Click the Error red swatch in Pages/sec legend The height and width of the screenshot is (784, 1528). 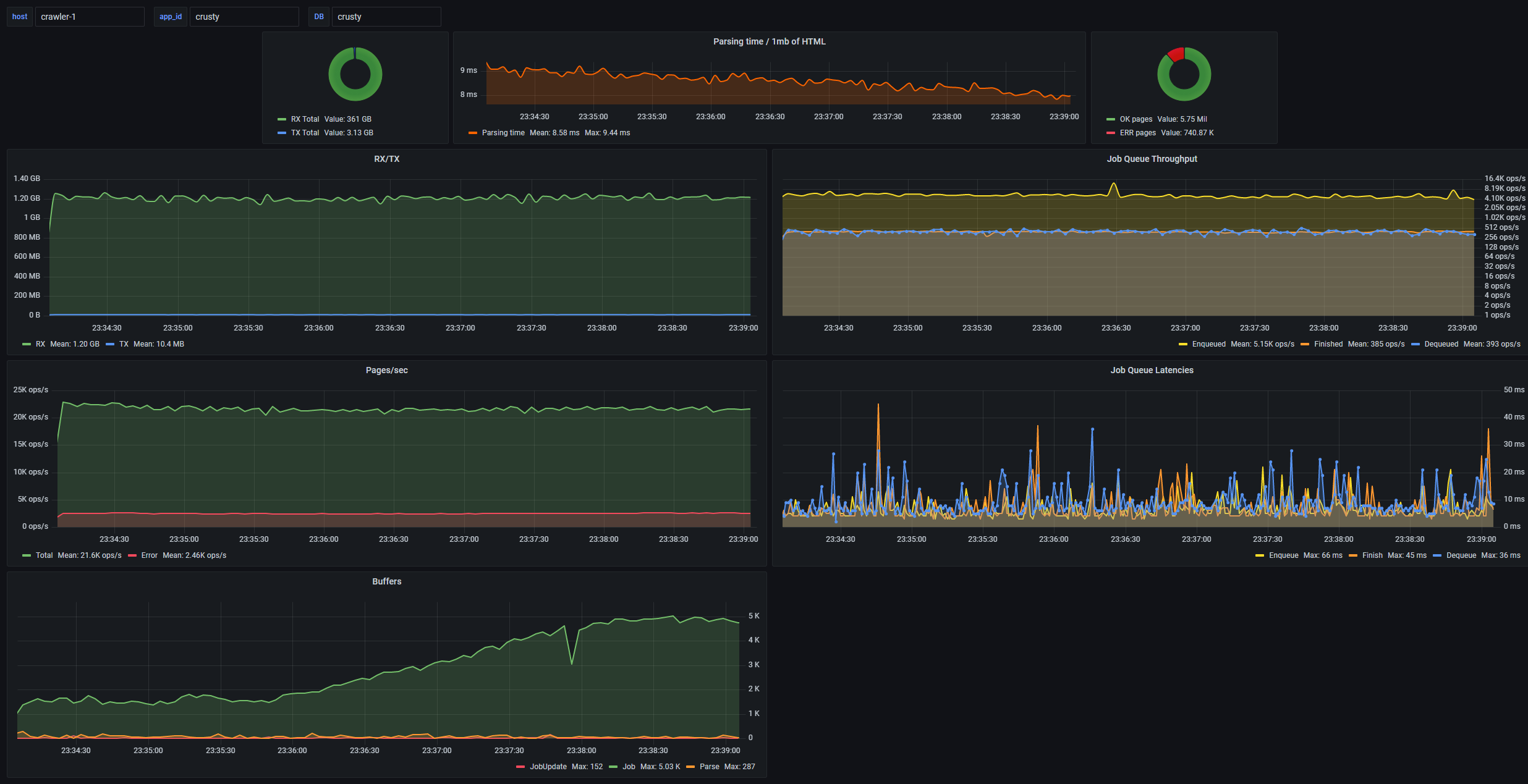[132, 555]
